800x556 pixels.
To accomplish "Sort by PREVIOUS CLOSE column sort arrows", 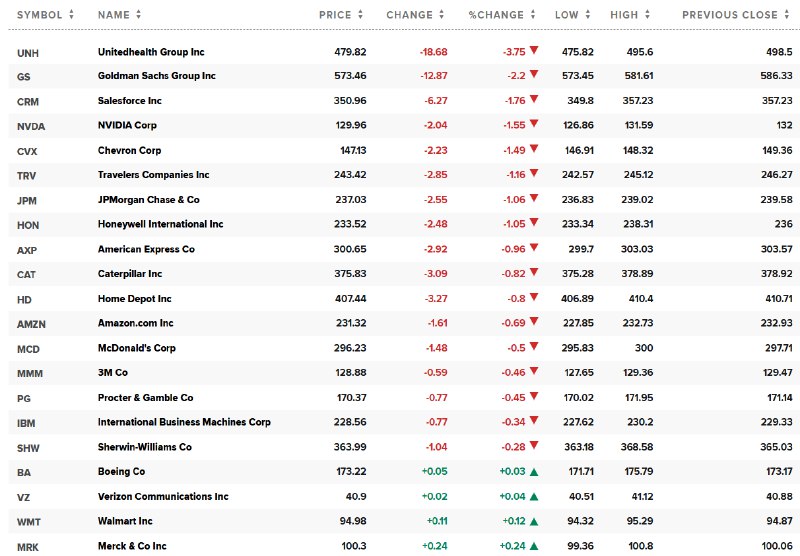I will tap(787, 15).
